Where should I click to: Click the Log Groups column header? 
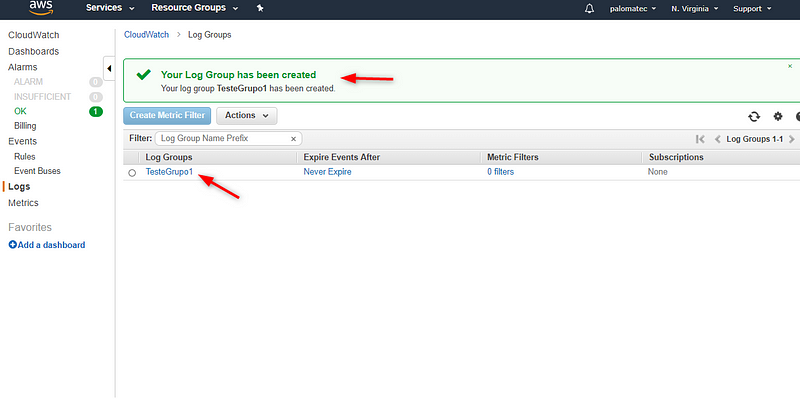(169, 157)
